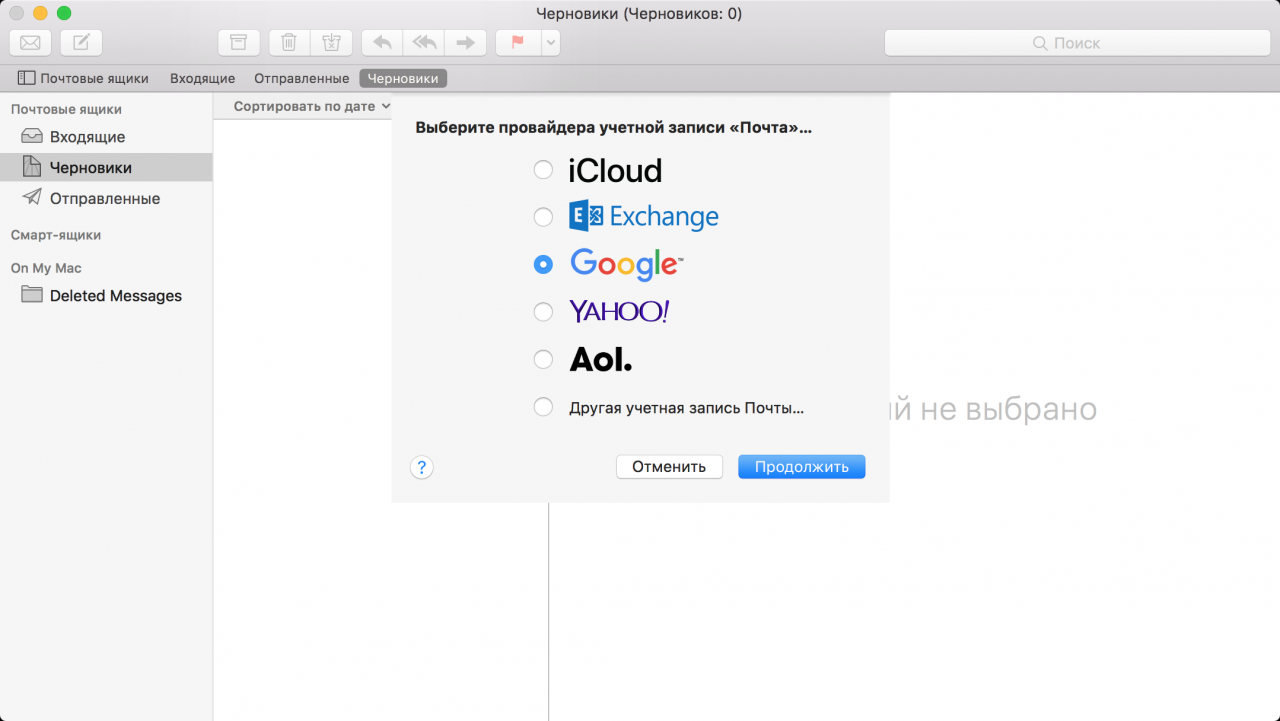
Task: Click into the Поиск search field
Action: tap(1077, 43)
